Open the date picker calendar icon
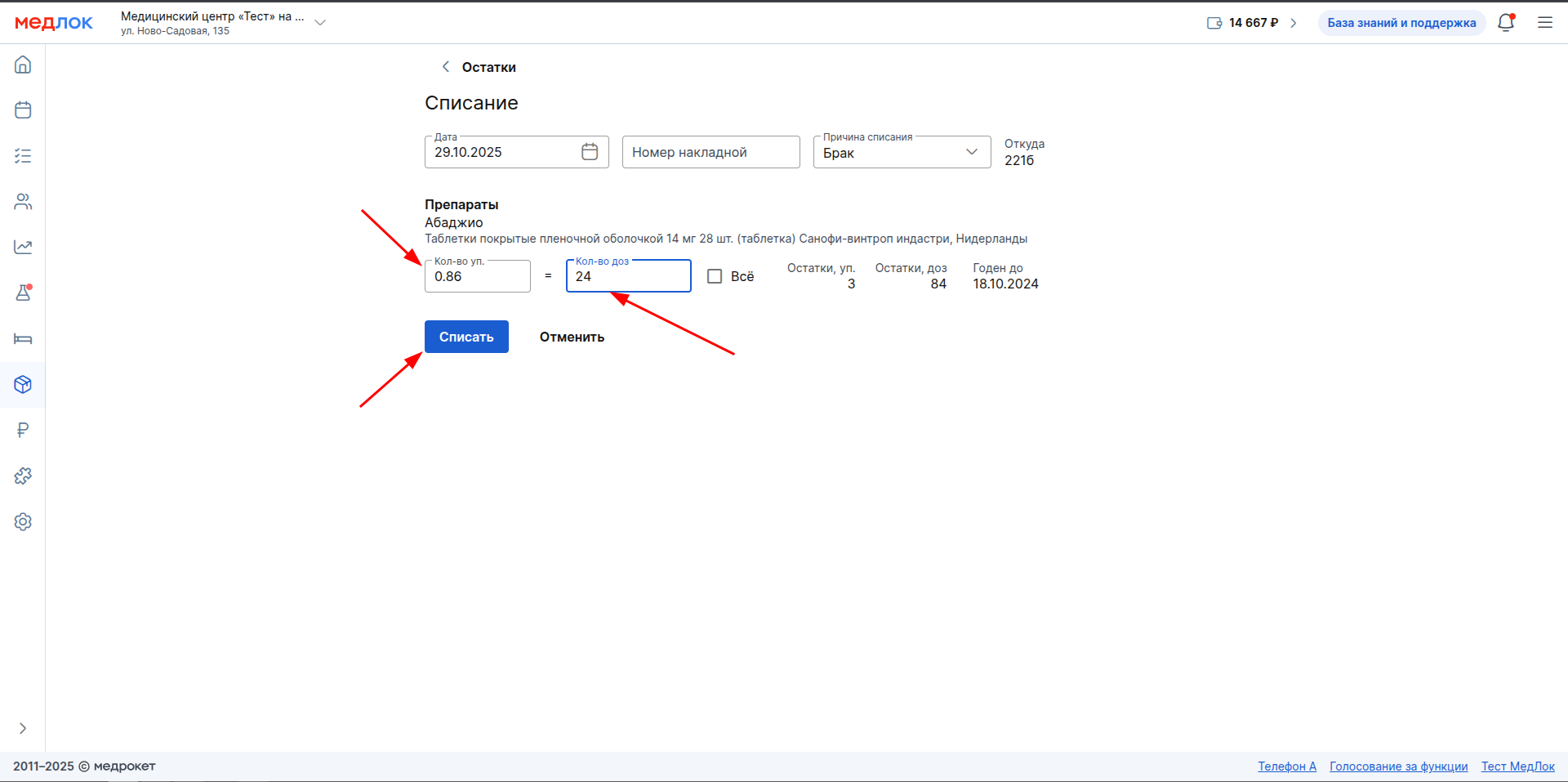 590,152
